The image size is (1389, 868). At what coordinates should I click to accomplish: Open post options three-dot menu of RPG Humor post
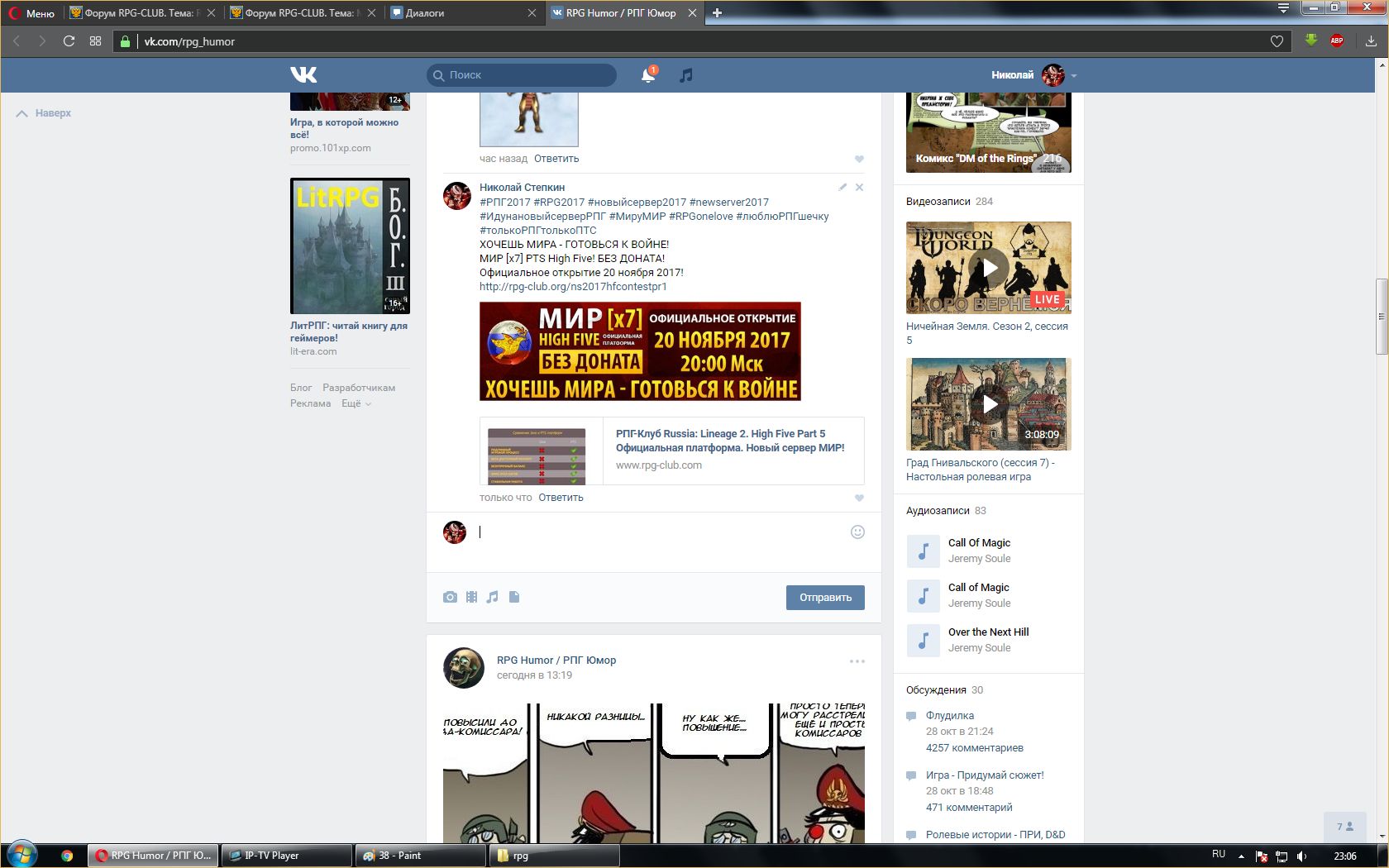tap(857, 661)
